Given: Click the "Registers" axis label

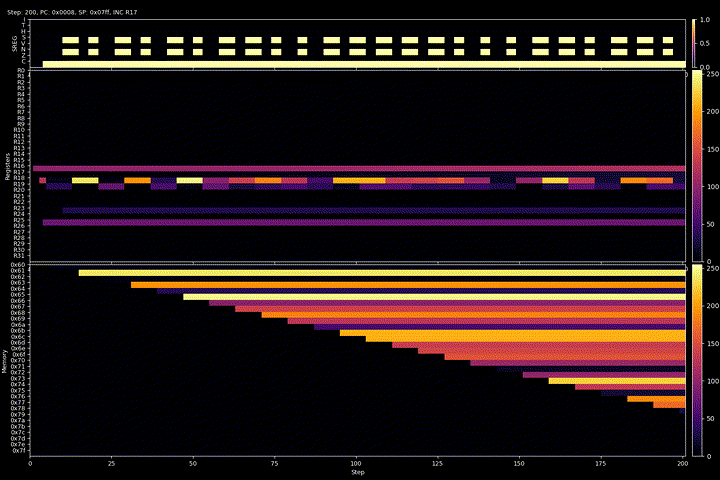Looking at the screenshot, I should pyautogui.click(x=7, y=167).
